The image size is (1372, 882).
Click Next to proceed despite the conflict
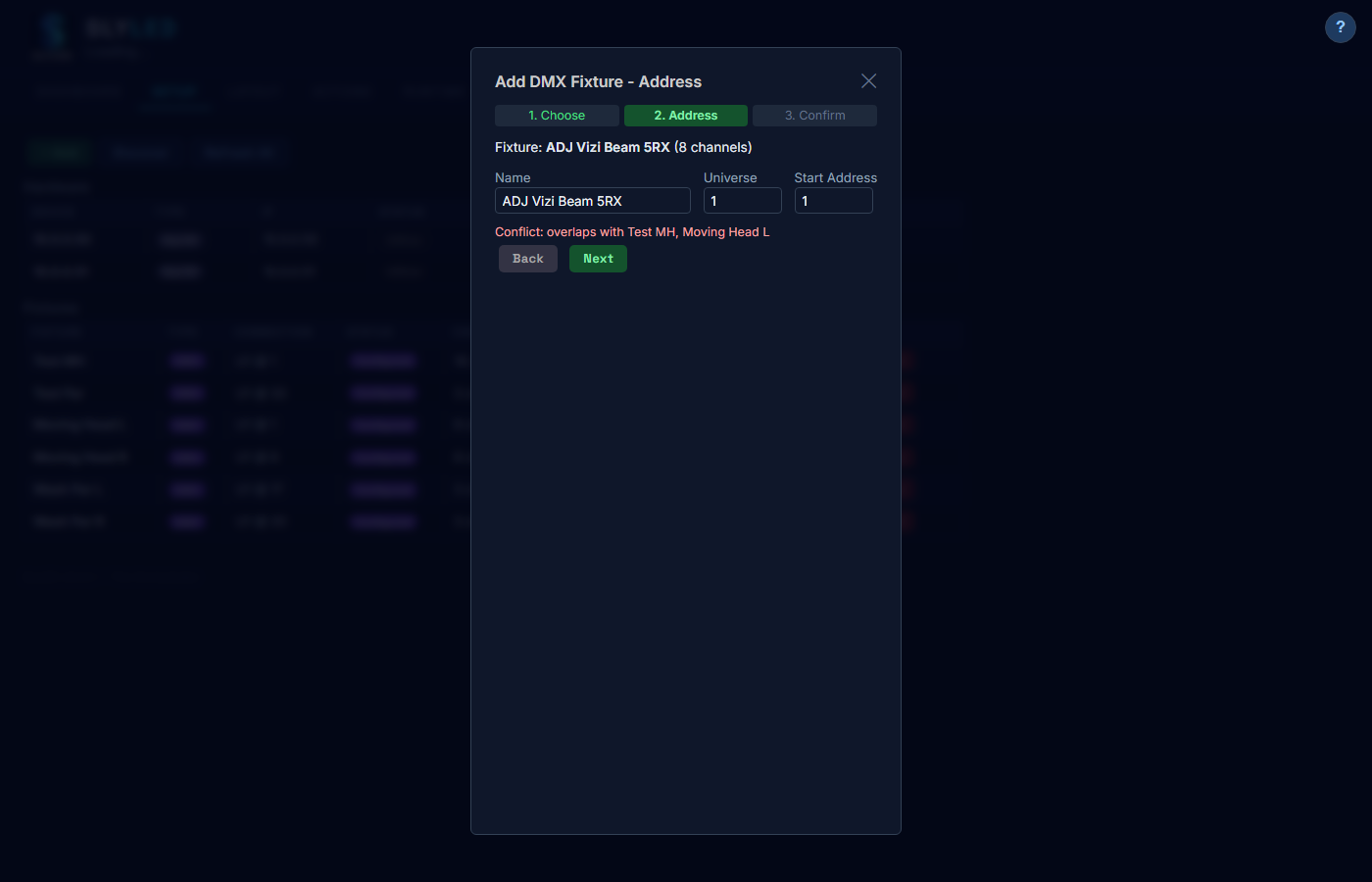(x=598, y=258)
